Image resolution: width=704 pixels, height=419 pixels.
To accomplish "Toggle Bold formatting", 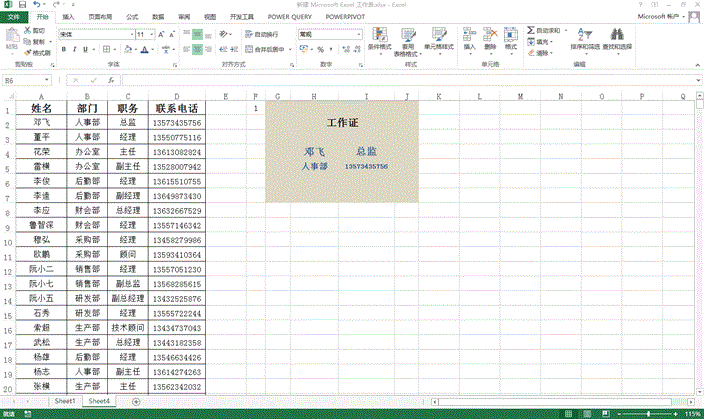I will tap(63, 49).
